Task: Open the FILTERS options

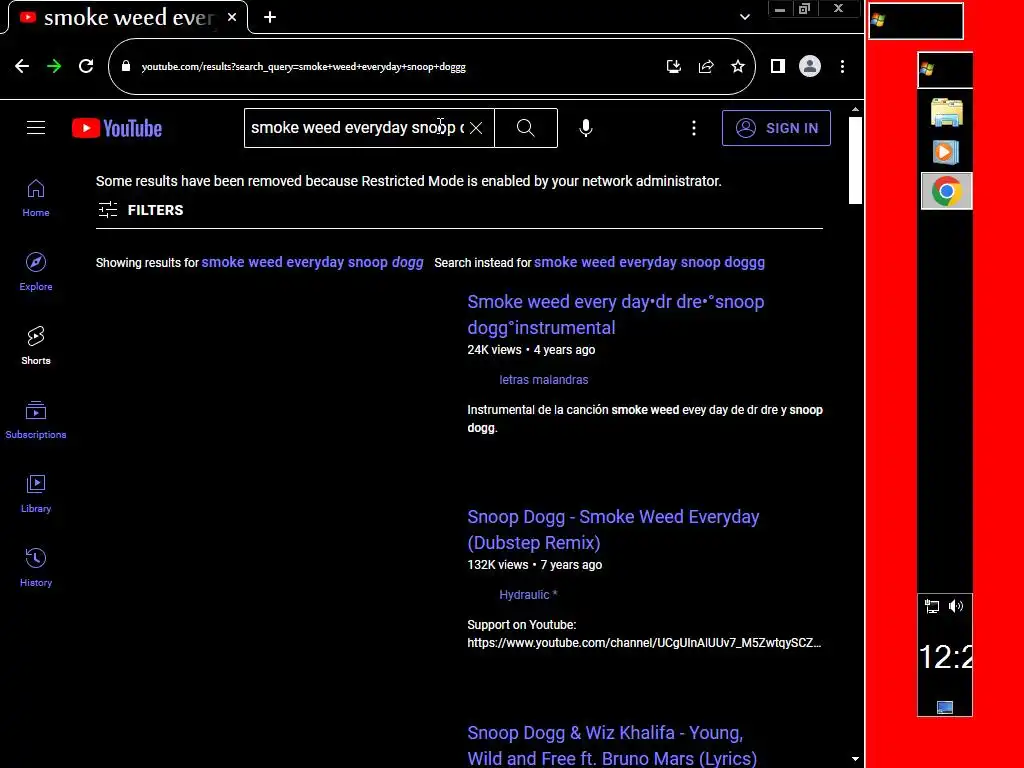Action: tap(140, 210)
